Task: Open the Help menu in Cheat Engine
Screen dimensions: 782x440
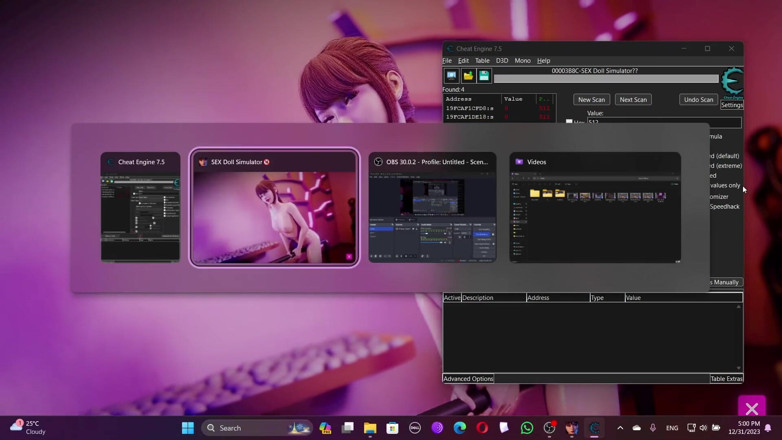Action: 543,61
